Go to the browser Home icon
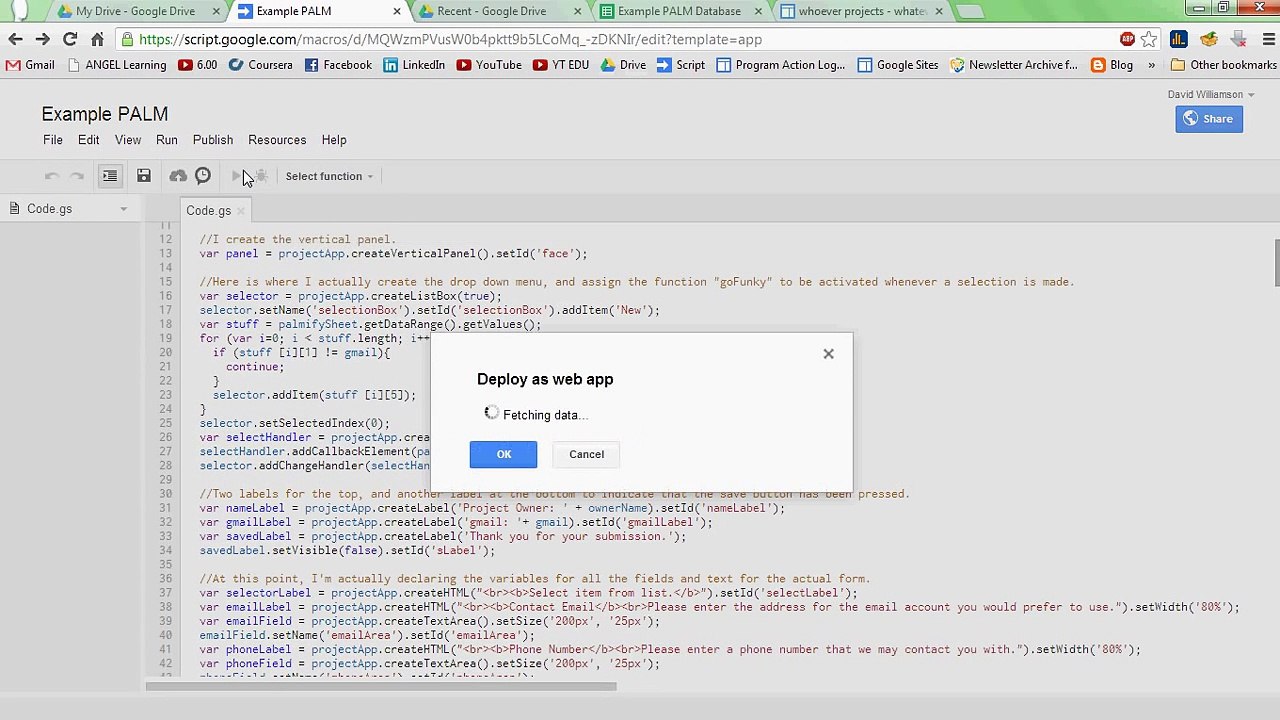Viewport: 1280px width, 720px height. coord(97,39)
